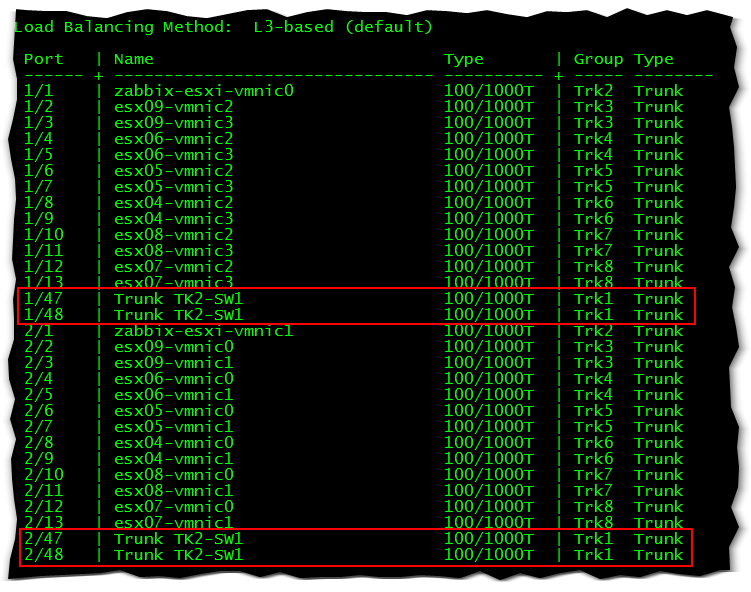Viewport: 751px width, 592px height.
Task: Click the Port column header
Action: click(x=43, y=59)
